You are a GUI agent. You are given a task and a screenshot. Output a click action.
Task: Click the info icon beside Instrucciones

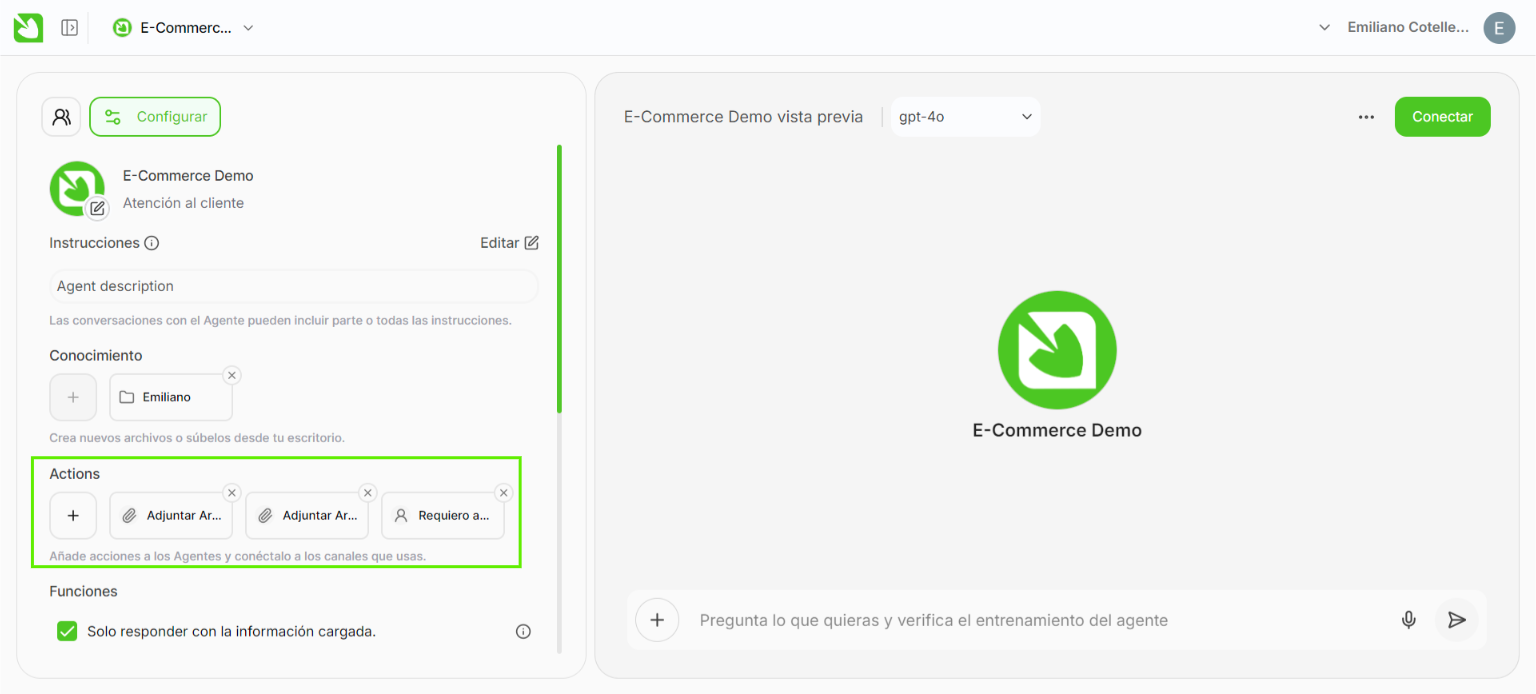(x=152, y=243)
